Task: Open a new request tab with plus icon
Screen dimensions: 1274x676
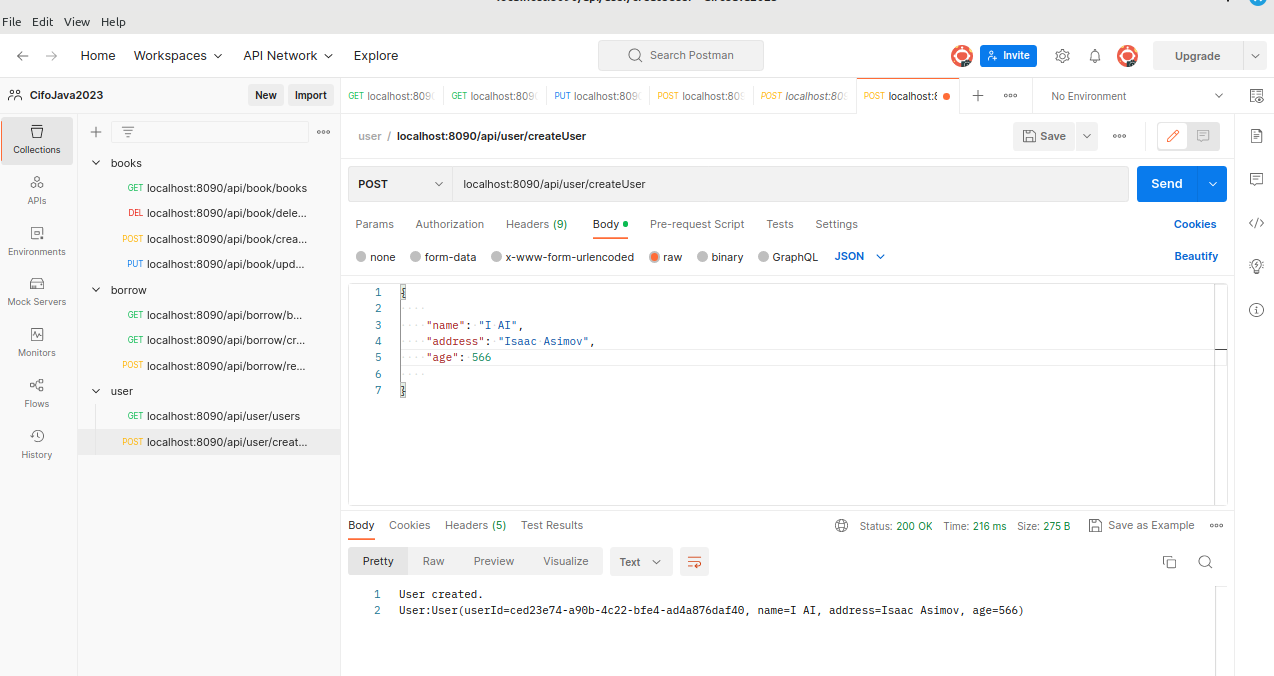Action: click(x=978, y=96)
